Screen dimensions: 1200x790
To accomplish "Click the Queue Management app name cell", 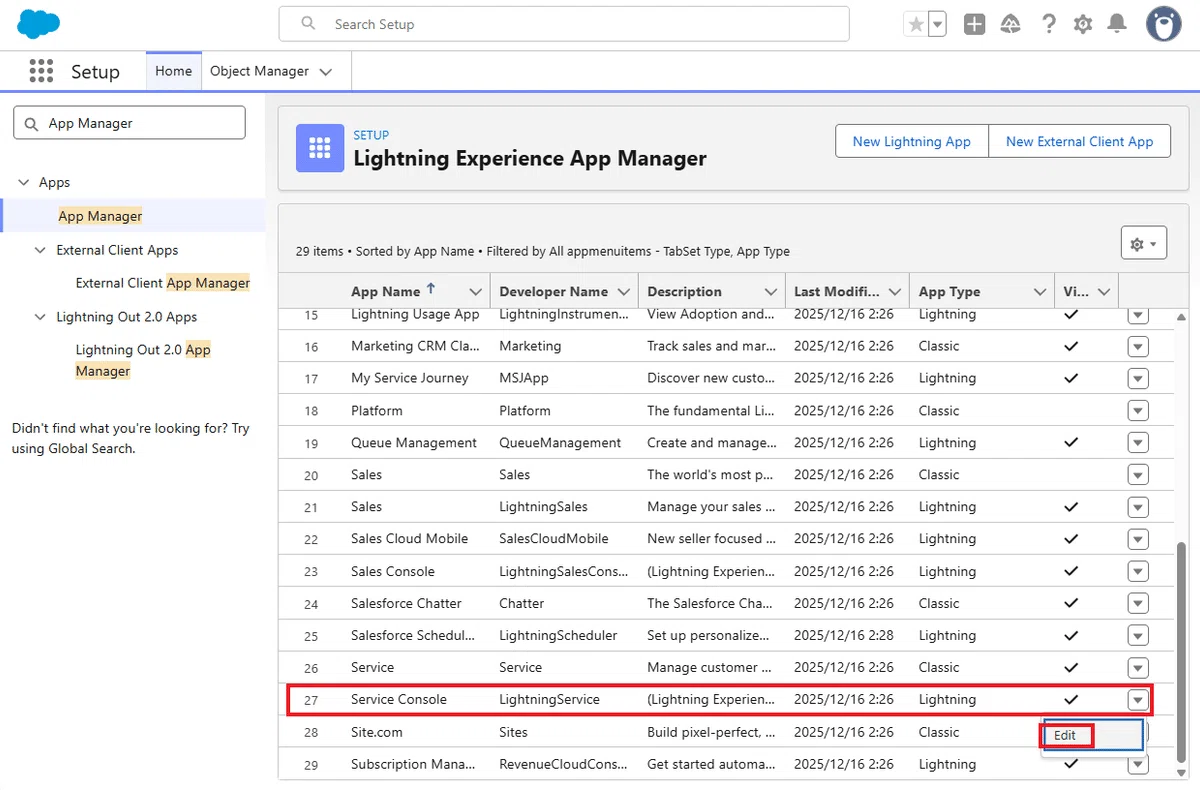I will tap(414, 443).
